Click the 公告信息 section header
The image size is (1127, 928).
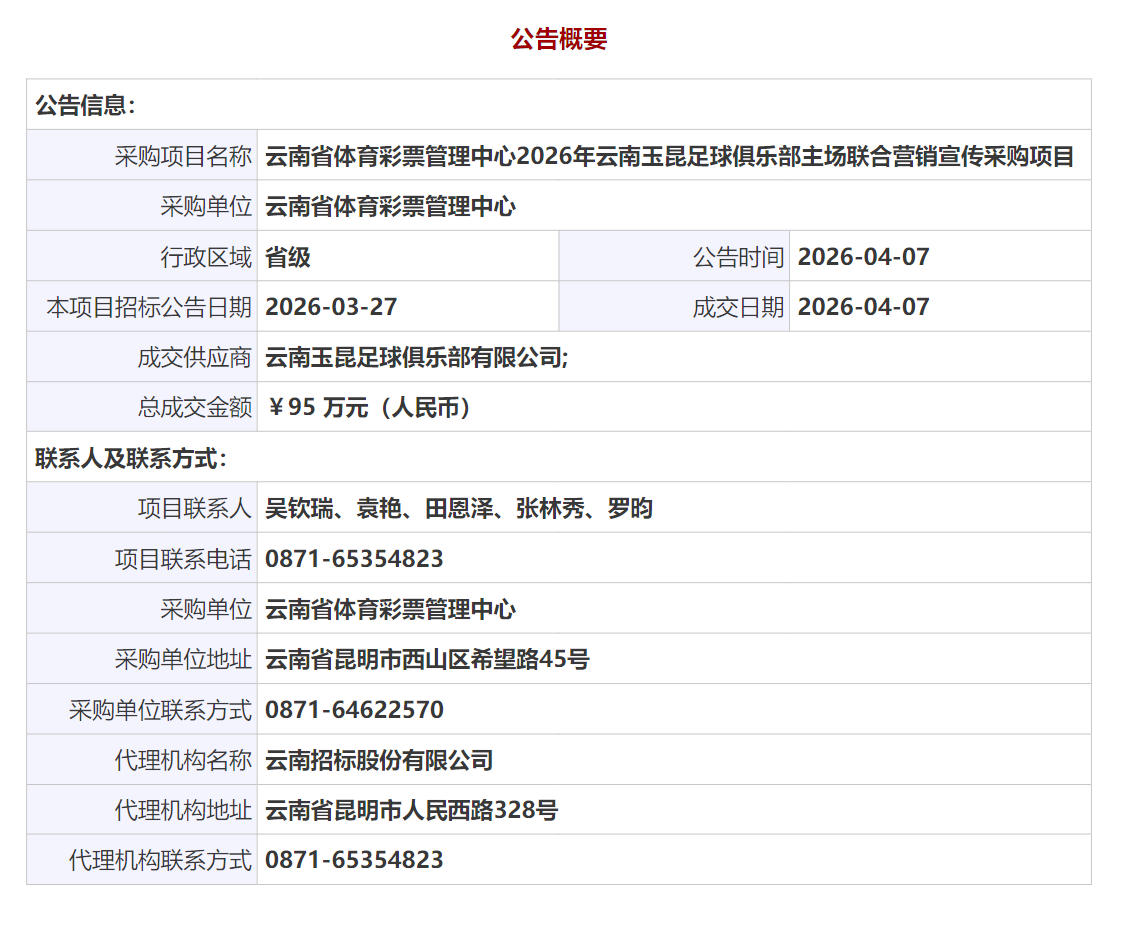click(x=86, y=105)
